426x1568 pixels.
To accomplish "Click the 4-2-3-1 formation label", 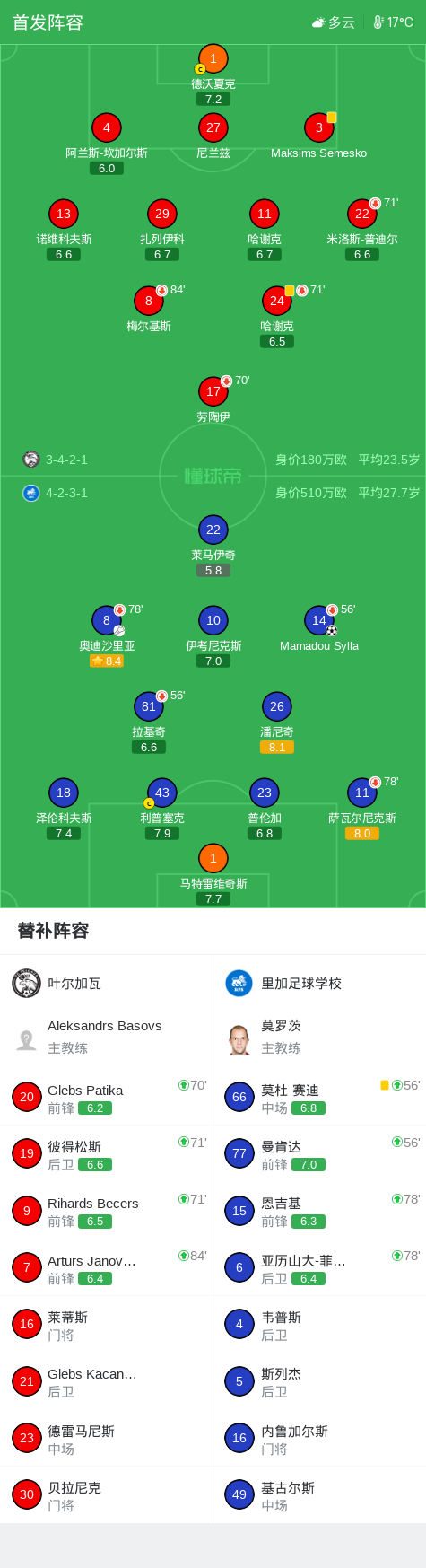I will click(x=66, y=493).
